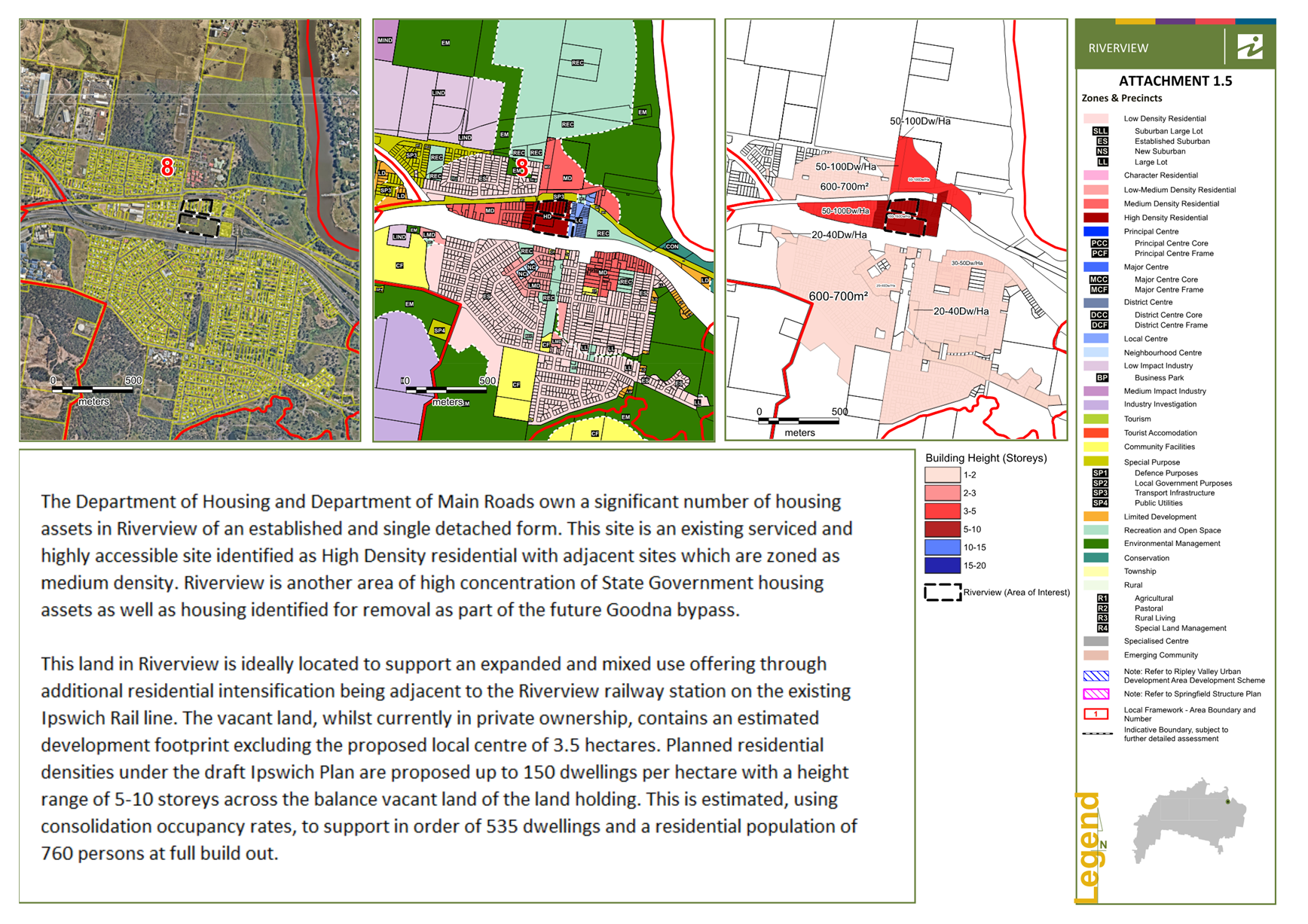The image size is (1308, 924).
Task: Open the aerial photo map of Riverview
Action: click(190, 230)
